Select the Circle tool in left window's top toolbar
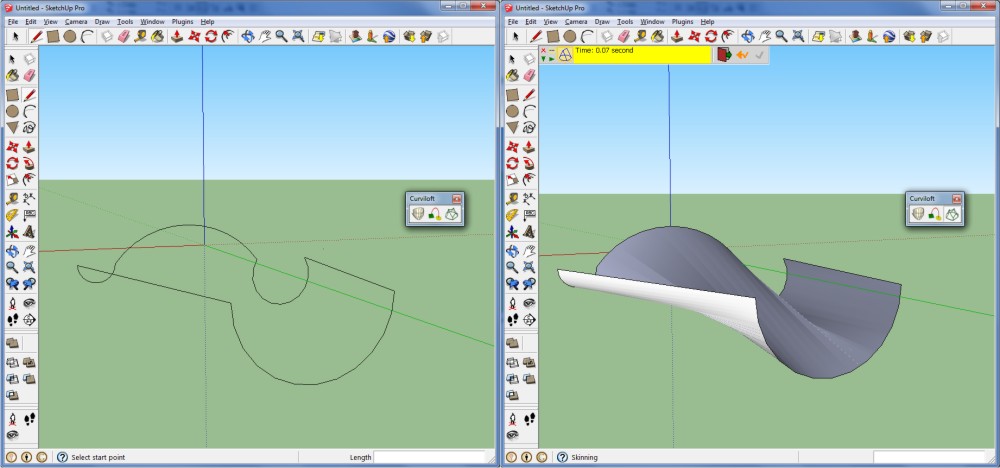 point(70,36)
